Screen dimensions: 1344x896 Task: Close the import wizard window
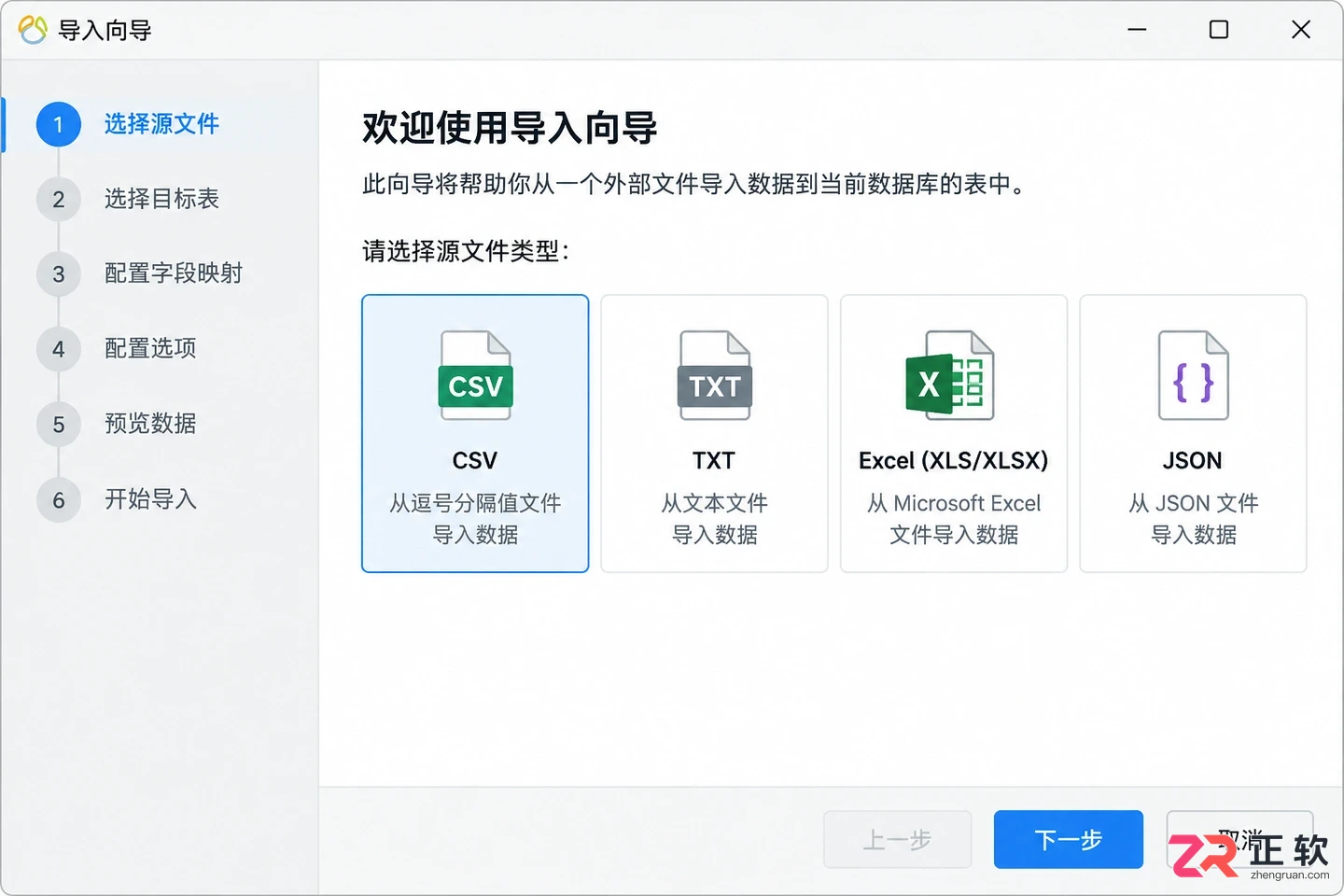(1301, 30)
